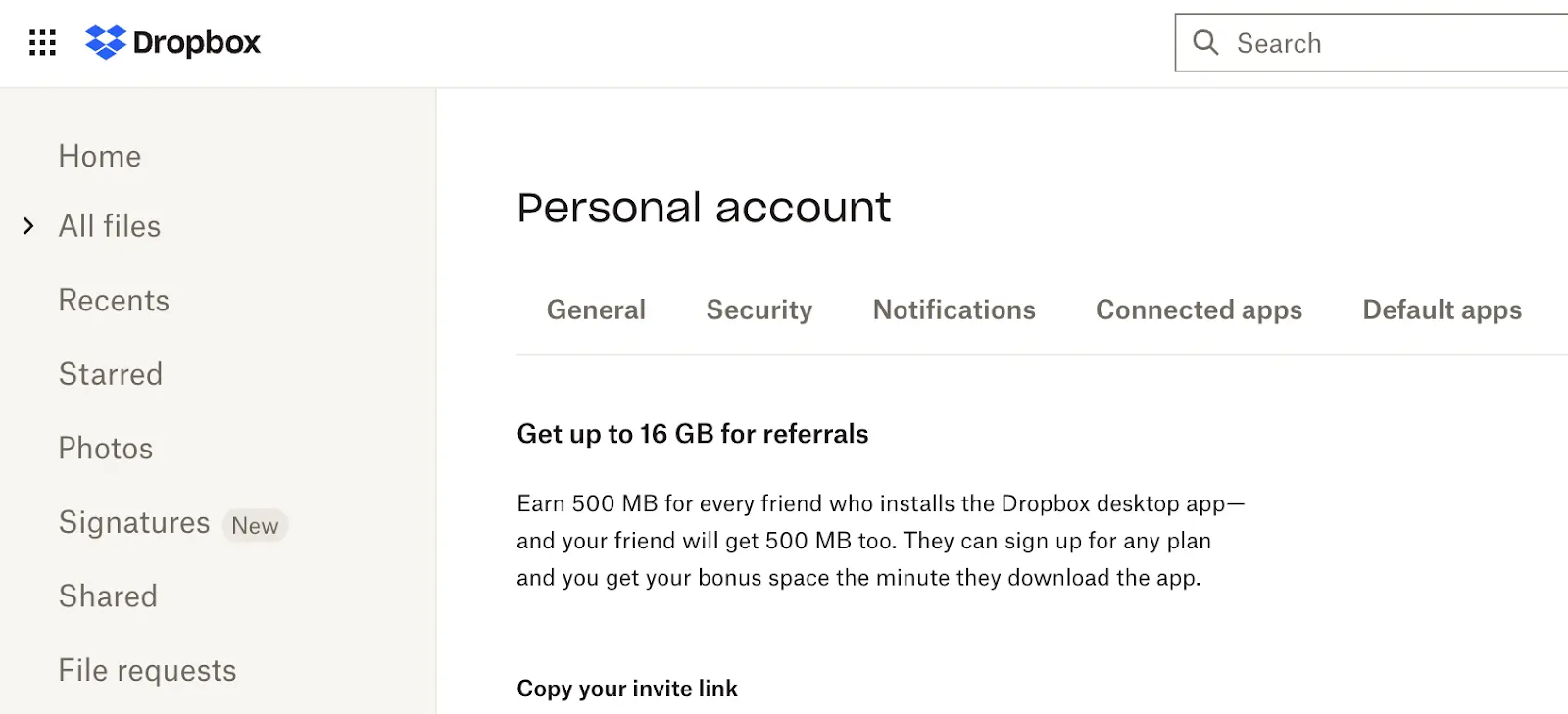Open Recents from the sidebar
The image size is (1568, 714).
(x=114, y=301)
